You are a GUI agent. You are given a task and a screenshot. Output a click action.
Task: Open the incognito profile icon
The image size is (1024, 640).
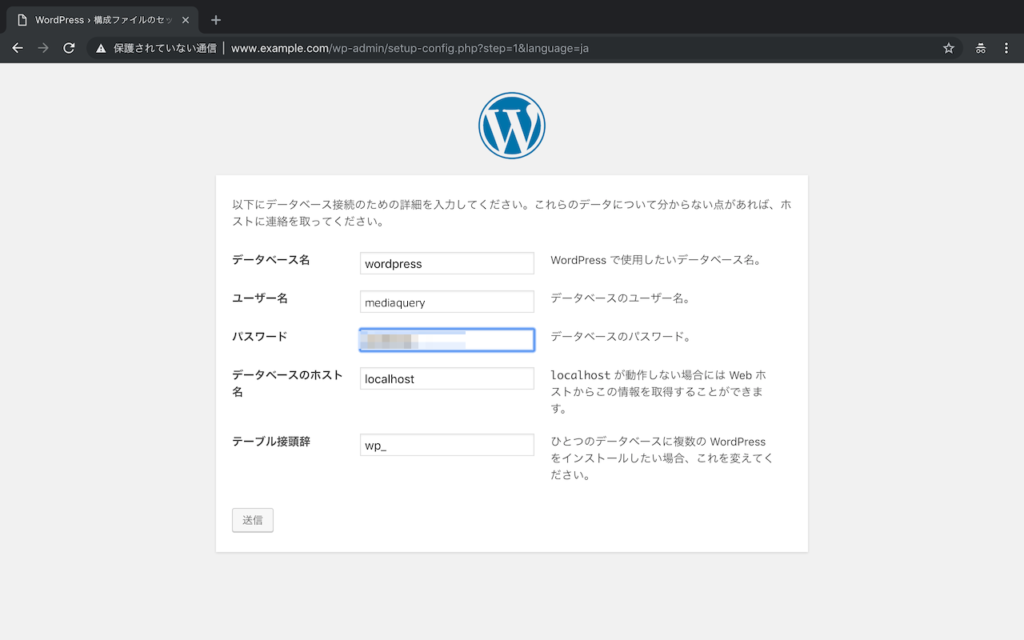pyautogui.click(x=980, y=48)
